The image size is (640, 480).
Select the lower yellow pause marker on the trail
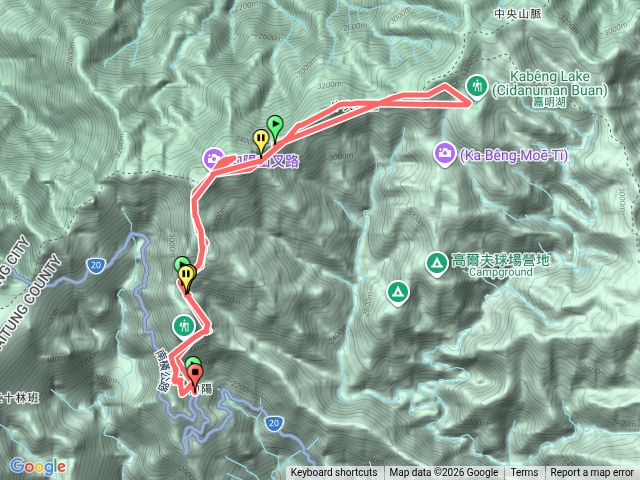click(x=187, y=276)
